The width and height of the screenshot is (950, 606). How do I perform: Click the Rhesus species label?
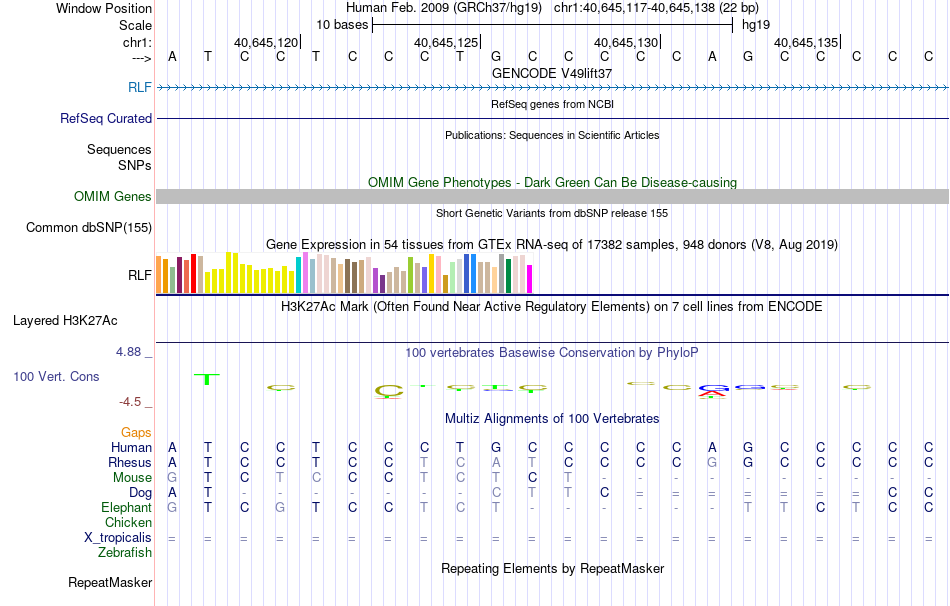pyautogui.click(x=130, y=463)
